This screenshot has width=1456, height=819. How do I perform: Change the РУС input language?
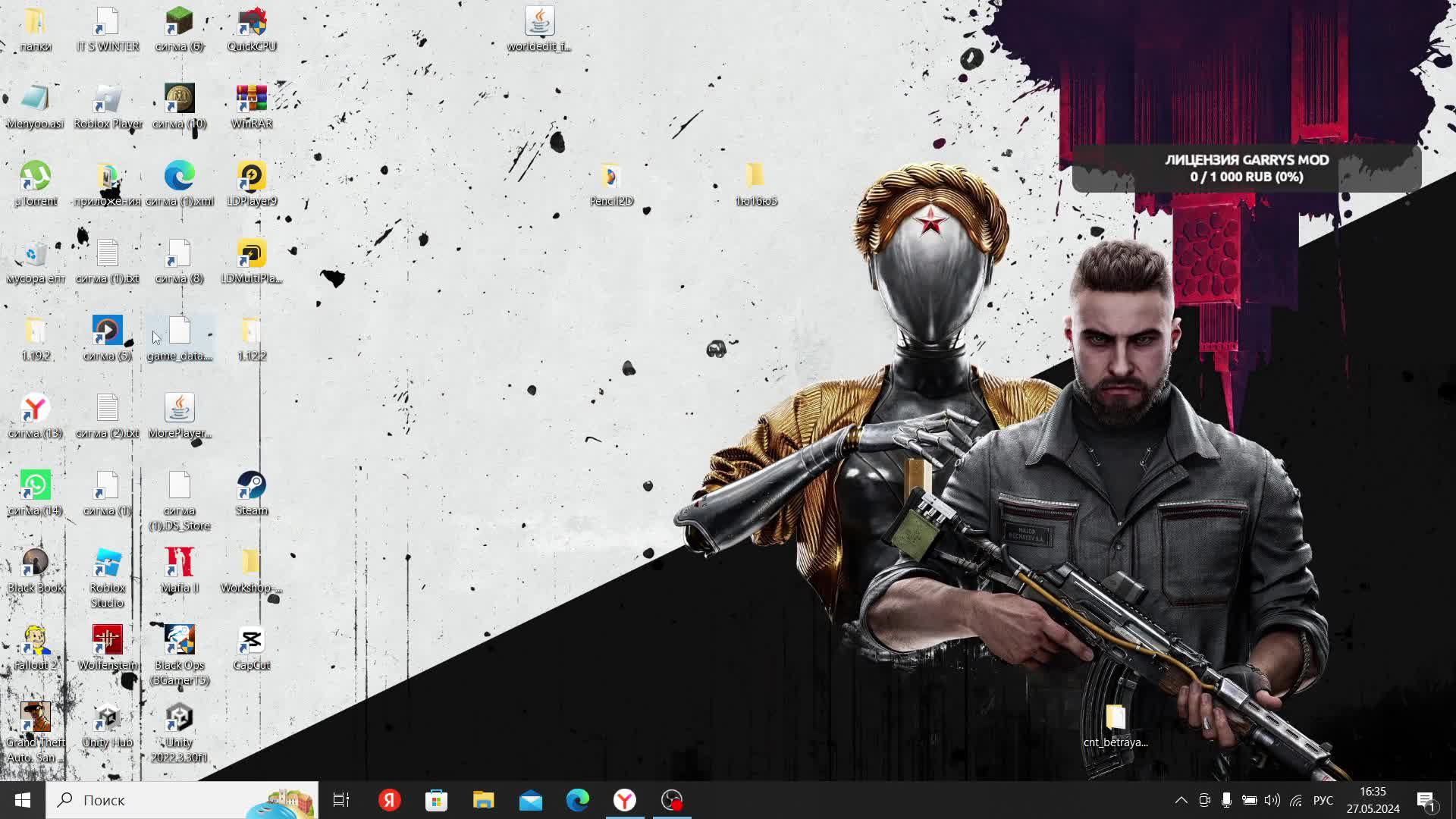pyautogui.click(x=1323, y=800)
